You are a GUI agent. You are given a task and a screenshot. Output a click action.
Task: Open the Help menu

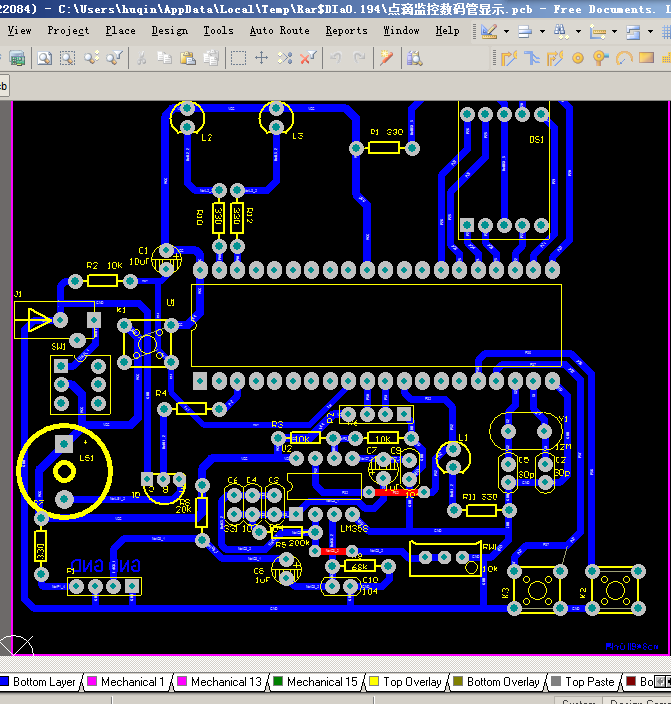447,31
